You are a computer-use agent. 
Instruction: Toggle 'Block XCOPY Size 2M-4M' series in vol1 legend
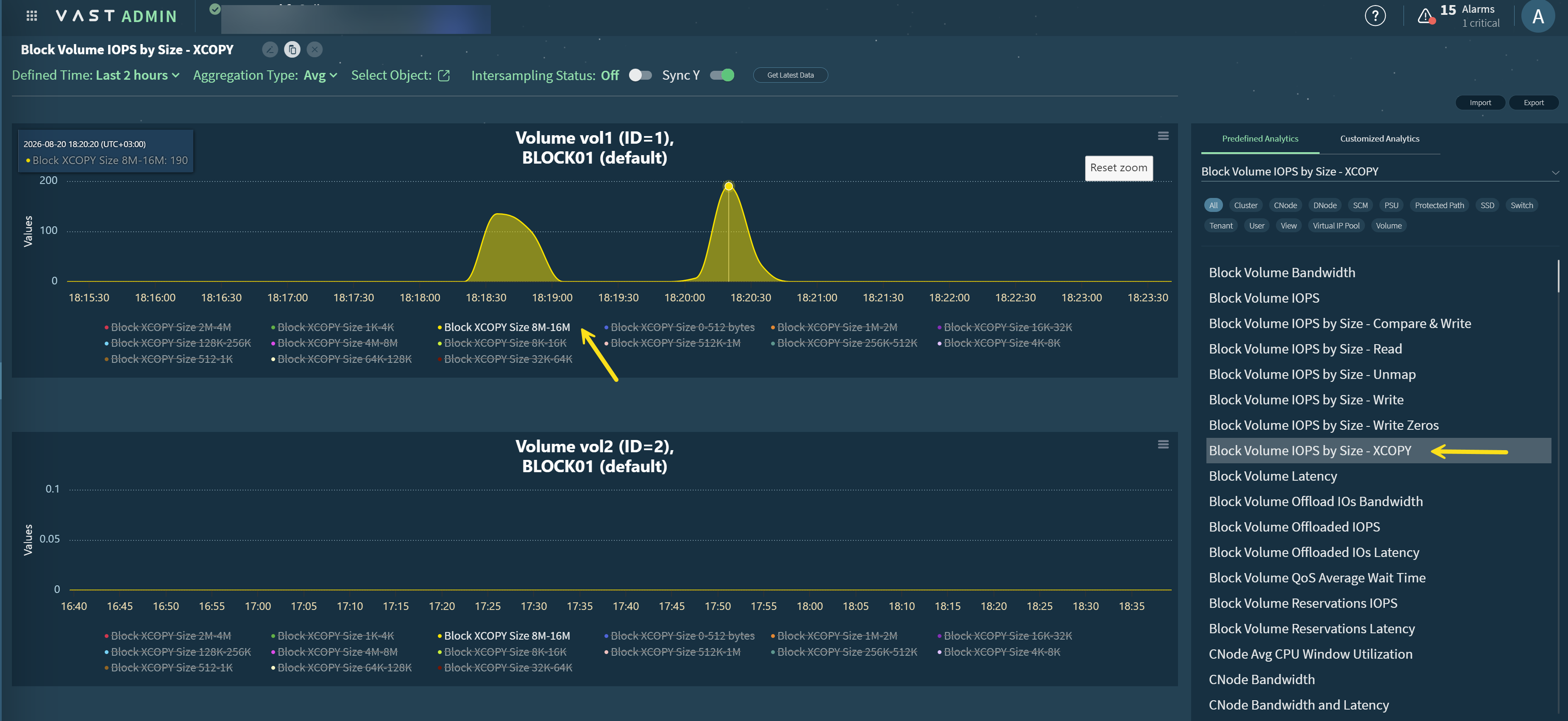click(167, 327)
